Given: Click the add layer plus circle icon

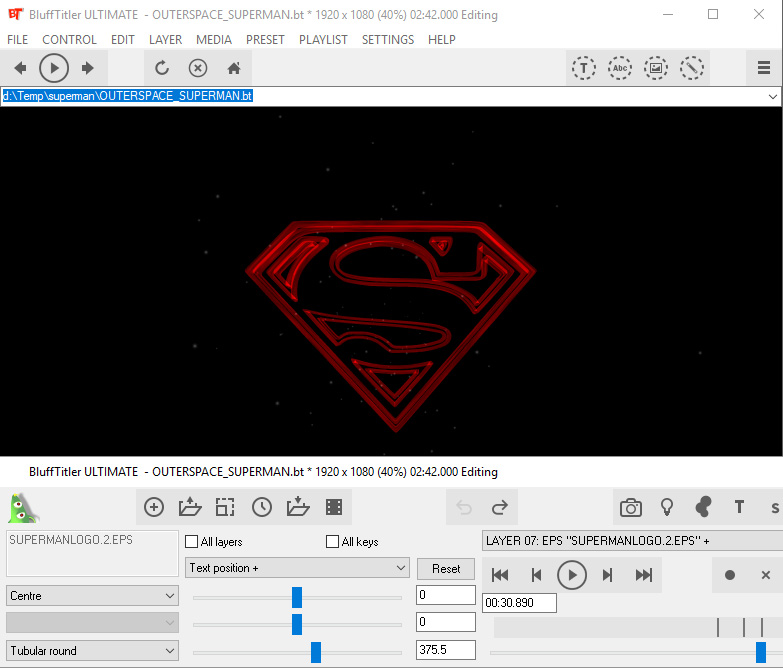Looking at the screenshot, I should click(154, 507).
